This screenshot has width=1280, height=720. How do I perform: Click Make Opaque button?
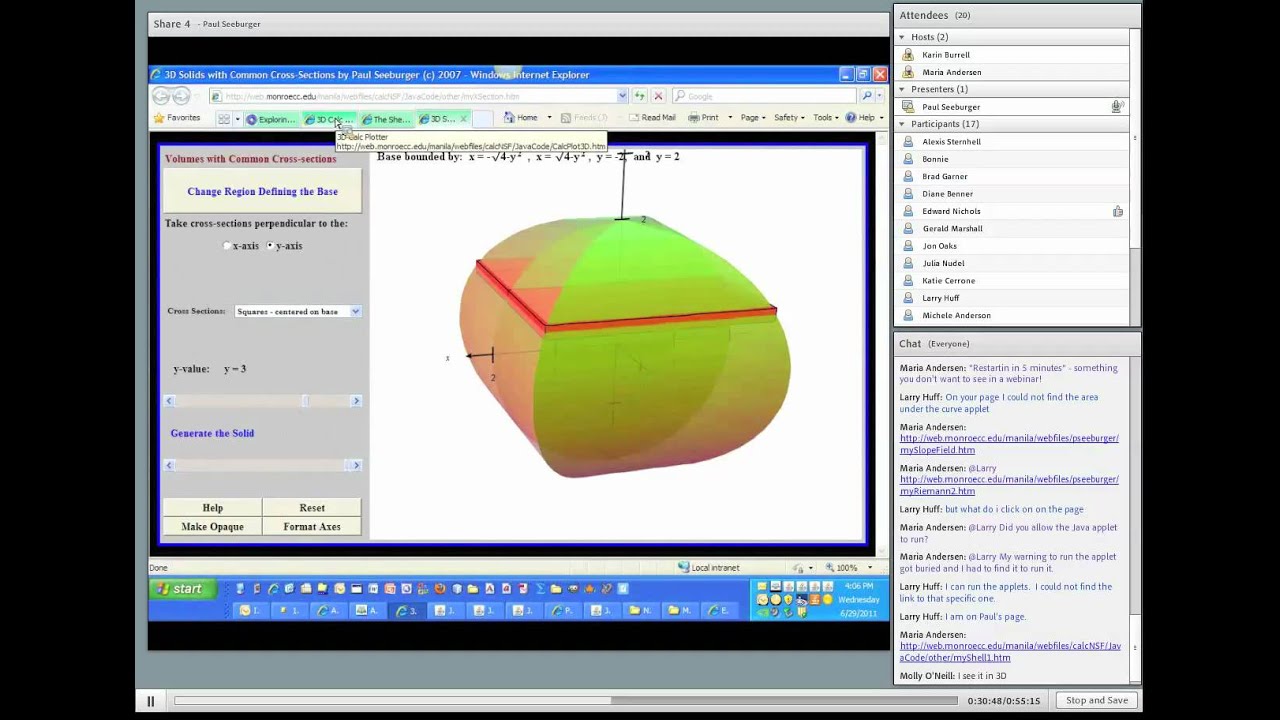click(212, 527)
